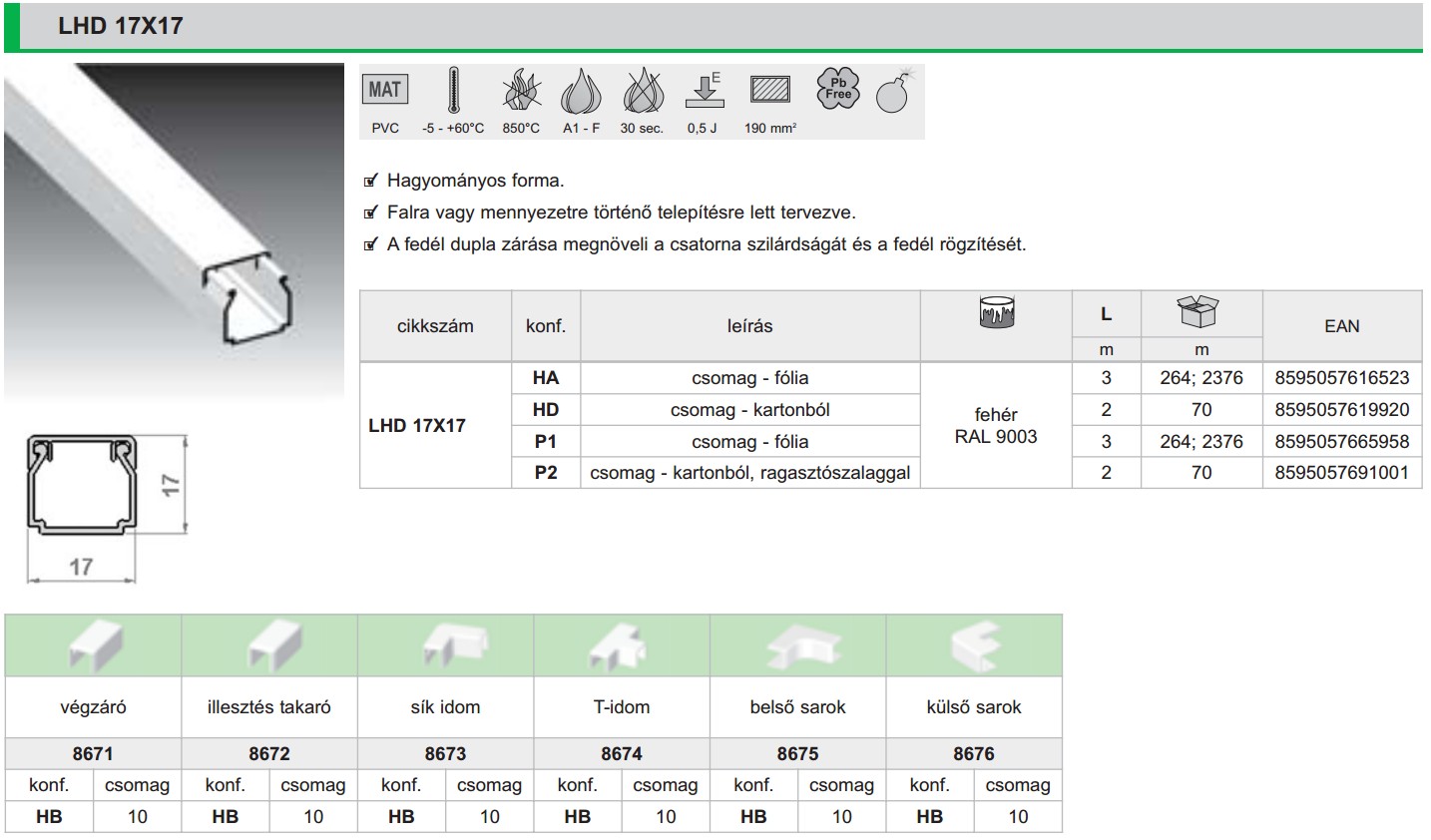Click EAN code 8595057616523
Viewport: 1431px width, 840px height.
1341,378
